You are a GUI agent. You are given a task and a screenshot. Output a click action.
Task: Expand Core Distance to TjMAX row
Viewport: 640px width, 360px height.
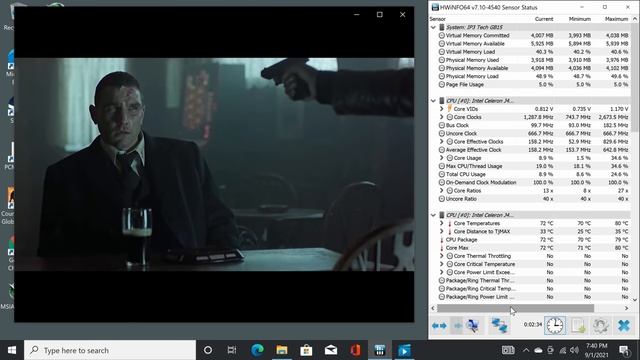click(441, 231)
